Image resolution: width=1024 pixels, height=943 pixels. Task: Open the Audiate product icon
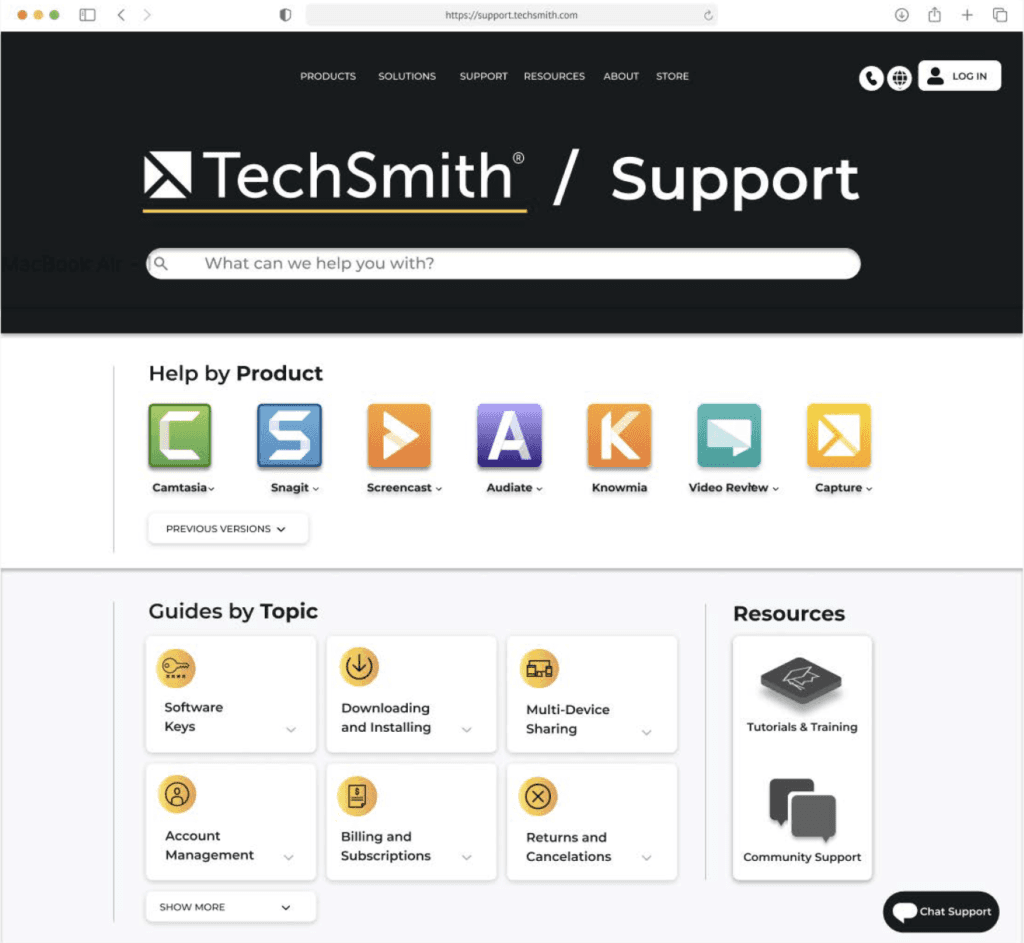pos(509,435)
